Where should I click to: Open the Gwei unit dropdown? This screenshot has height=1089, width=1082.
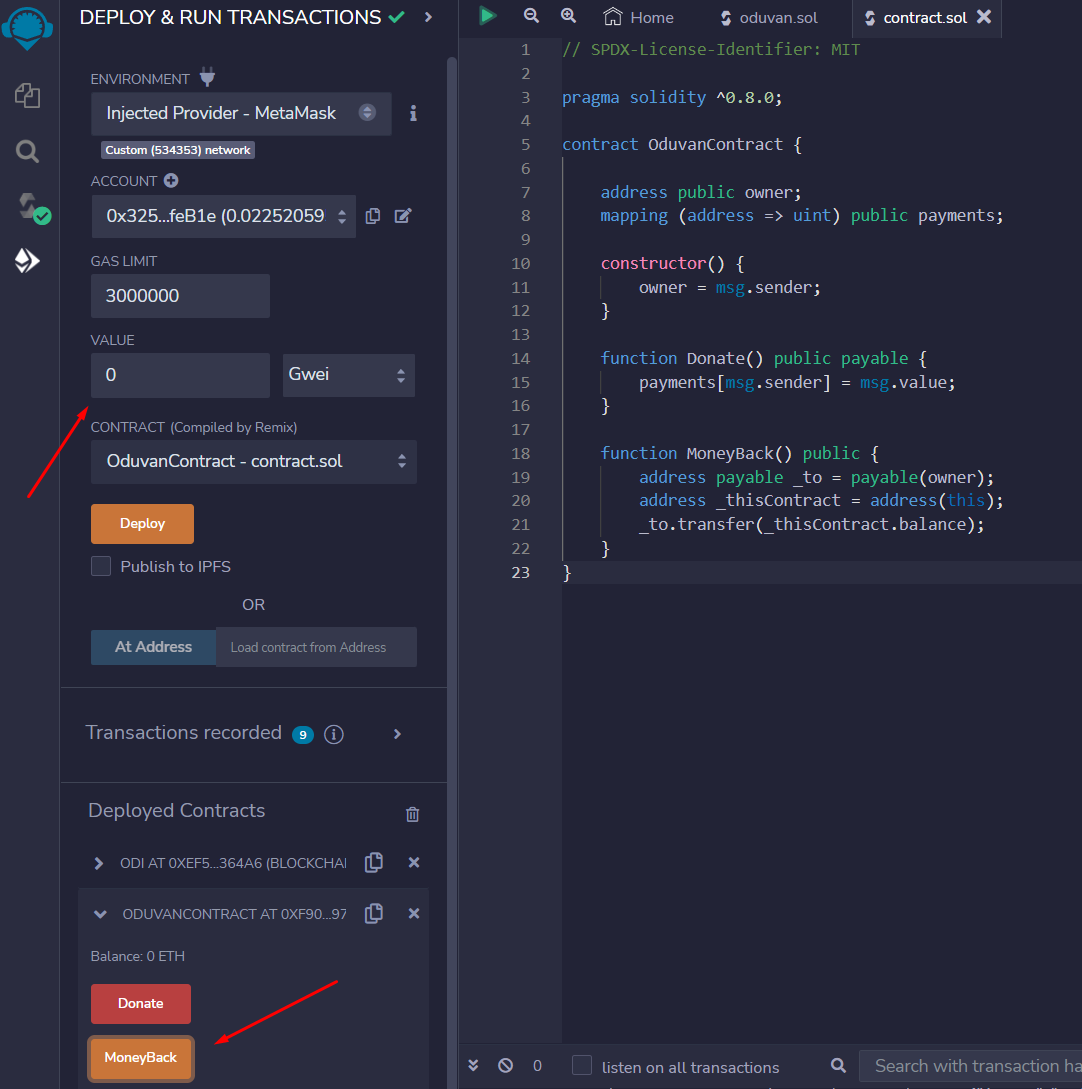point(349,375)
